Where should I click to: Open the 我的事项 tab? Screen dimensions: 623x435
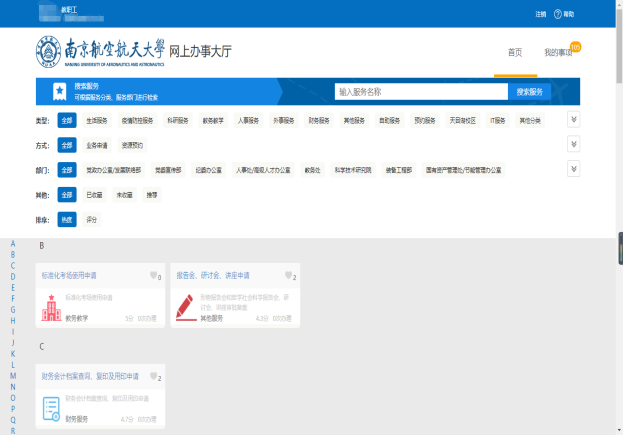click(x=558, y=52)
